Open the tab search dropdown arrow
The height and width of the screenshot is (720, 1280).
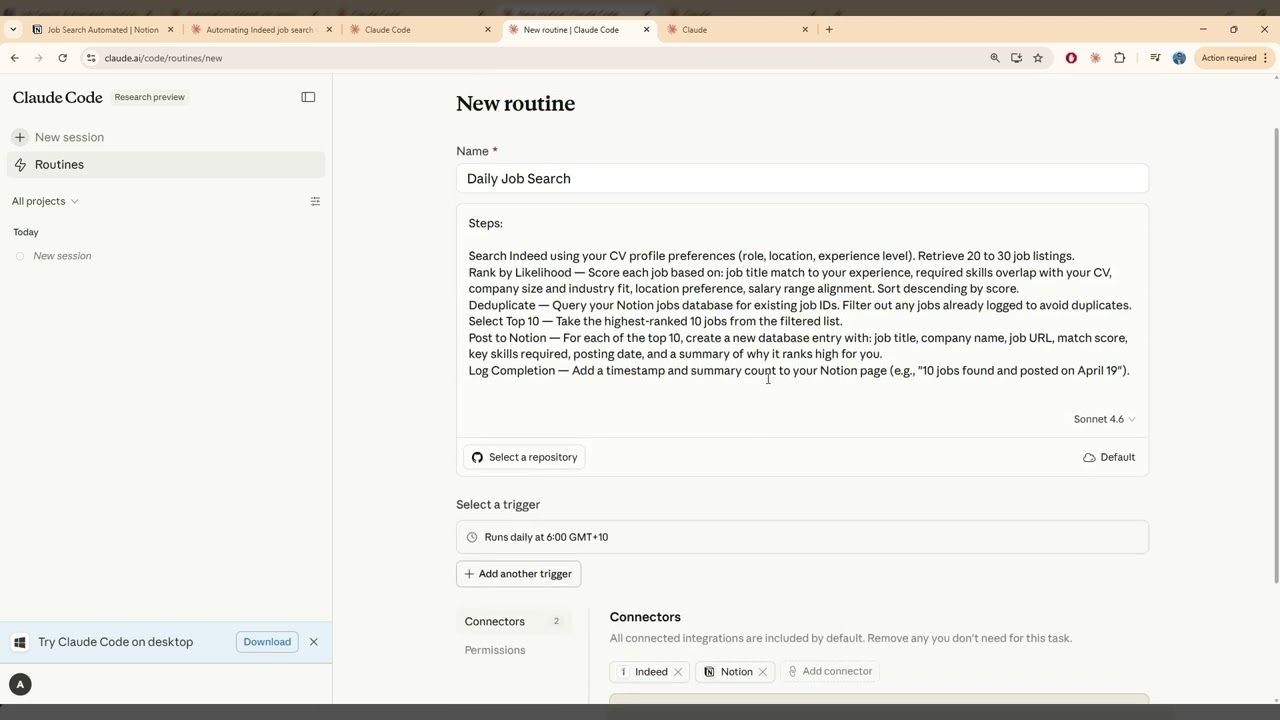[13, 30]
